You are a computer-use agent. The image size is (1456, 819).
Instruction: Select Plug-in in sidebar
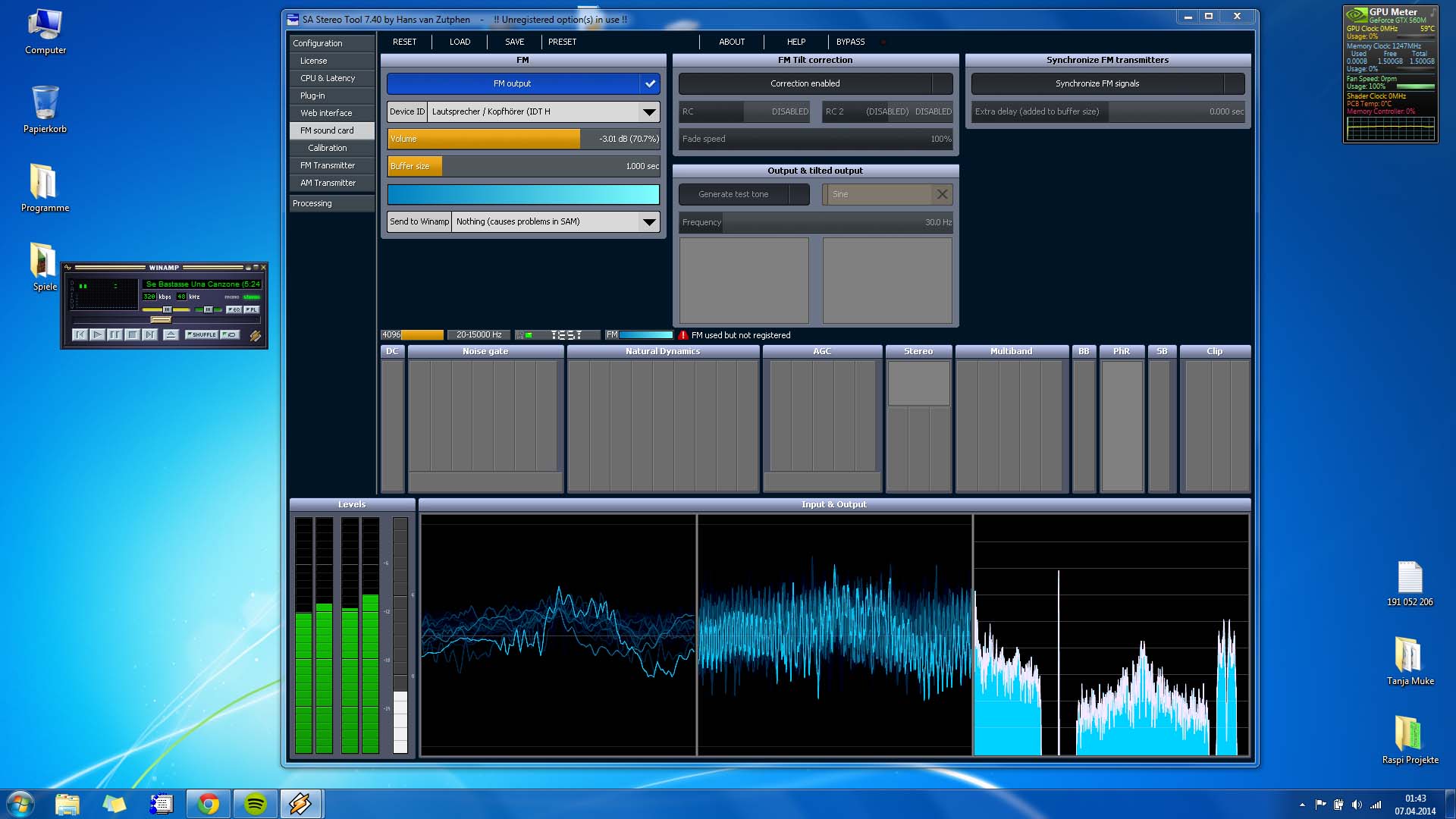tap(332, 96)
